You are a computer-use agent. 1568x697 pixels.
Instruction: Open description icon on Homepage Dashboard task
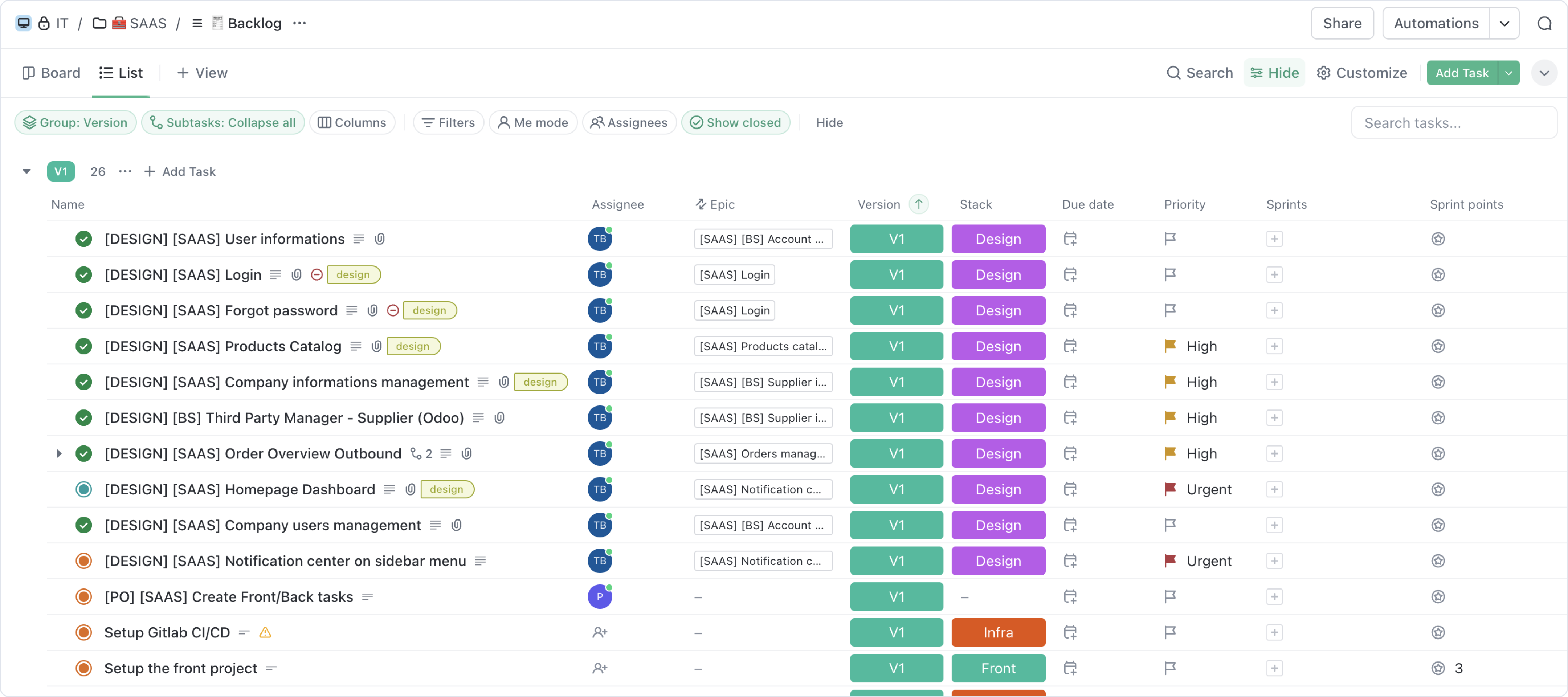coord(389,489)
